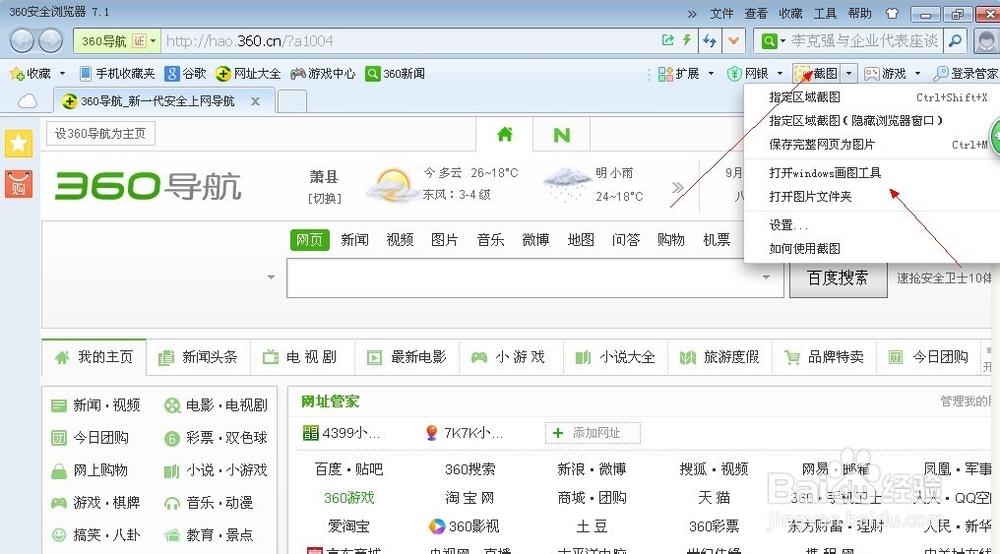Open the 游戏中心 bookmark
1000x554 pixels.
pos(323,73)
